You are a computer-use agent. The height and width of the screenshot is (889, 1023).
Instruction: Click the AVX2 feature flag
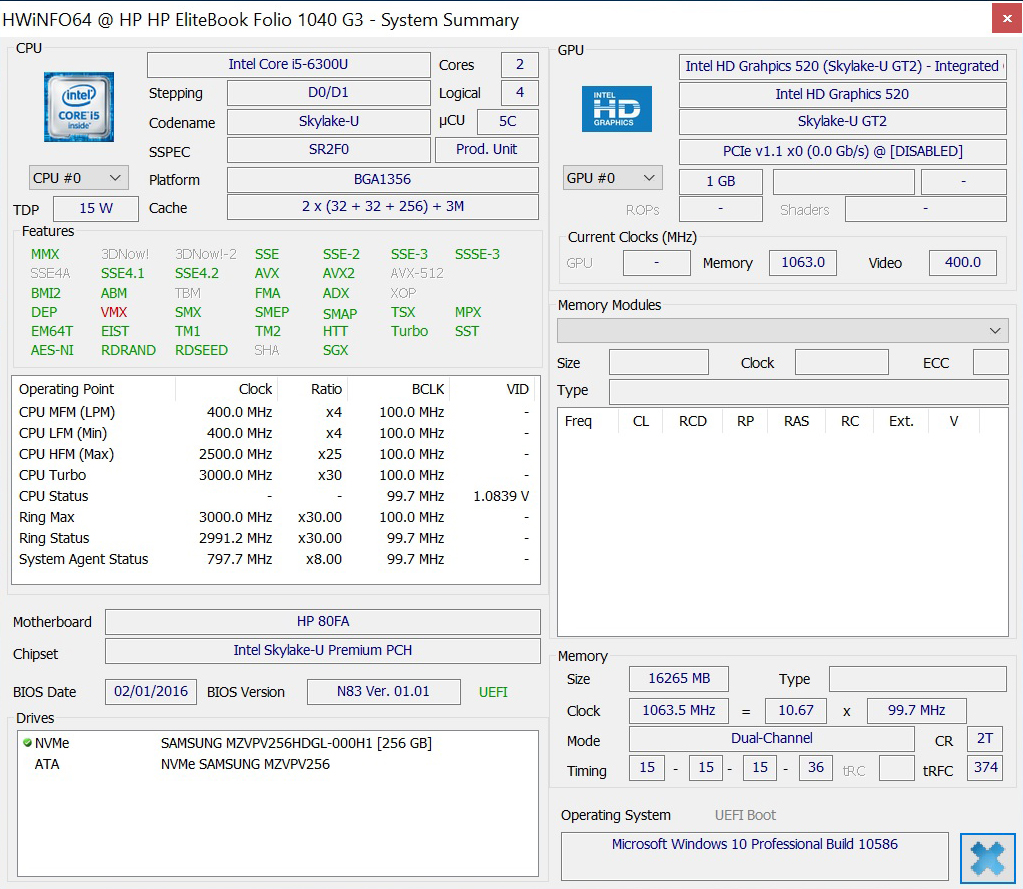tap(339, 273)
